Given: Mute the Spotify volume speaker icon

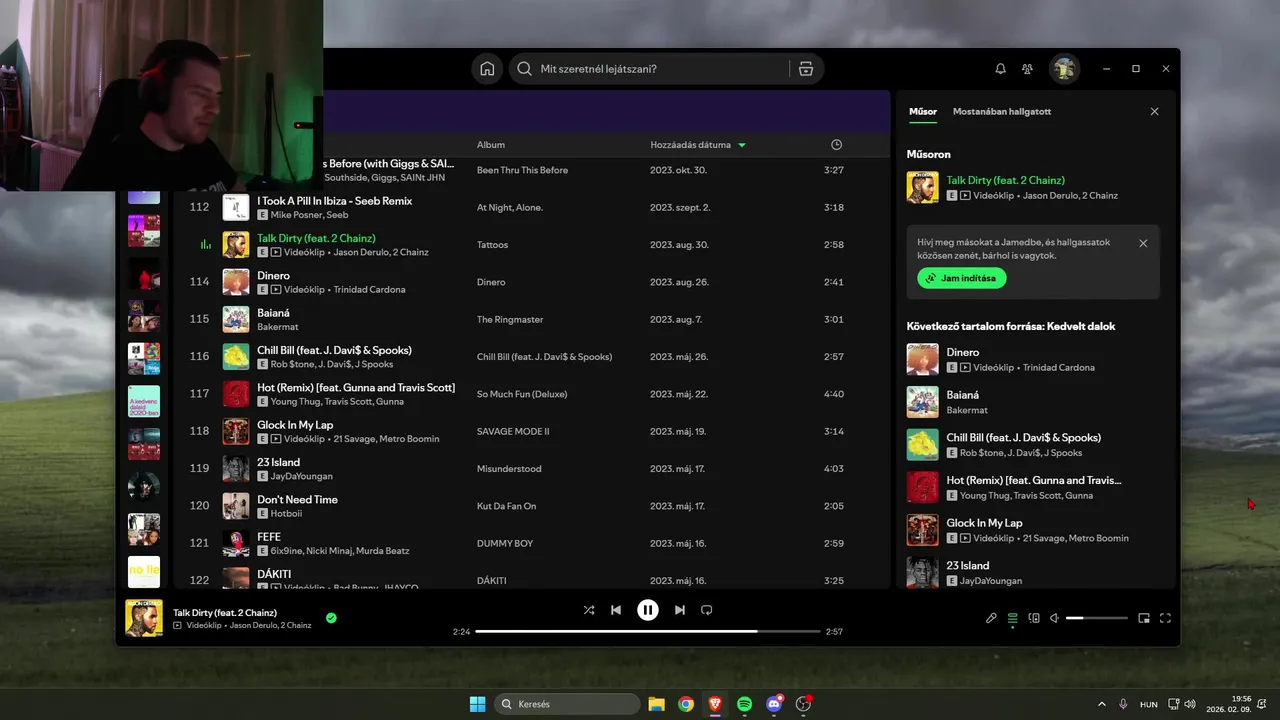Looking at the screenshot, I should pyautogui.click(x=1054, y=618).
